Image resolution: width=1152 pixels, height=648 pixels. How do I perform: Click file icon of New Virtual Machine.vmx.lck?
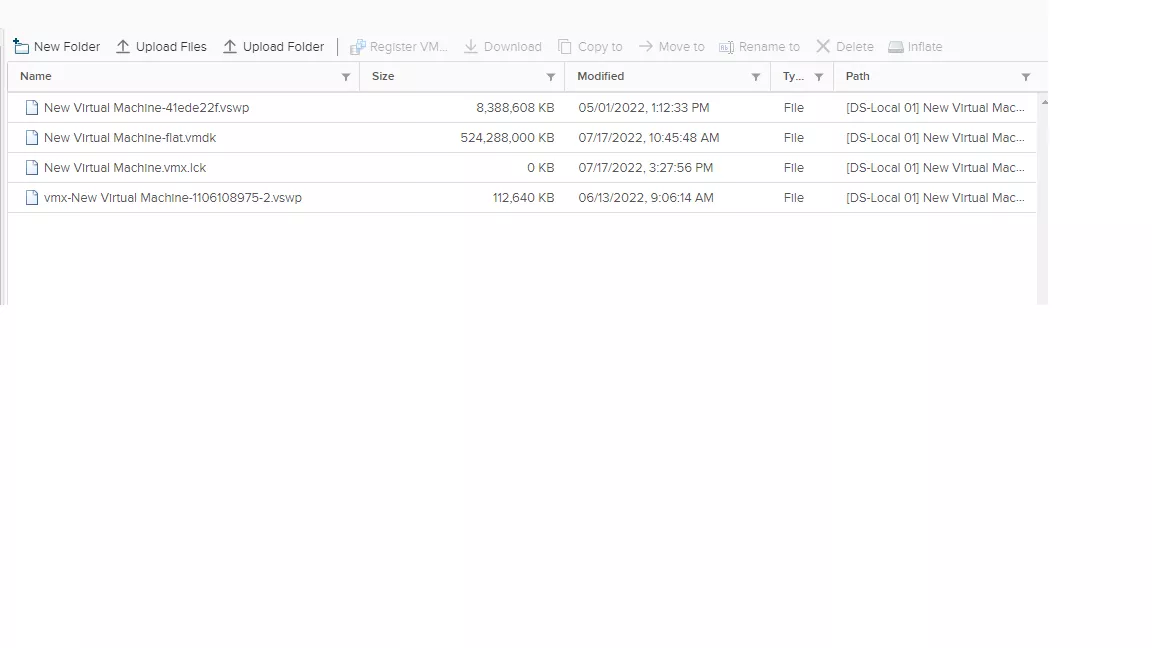pyautogui.click(x=32, y=168)
